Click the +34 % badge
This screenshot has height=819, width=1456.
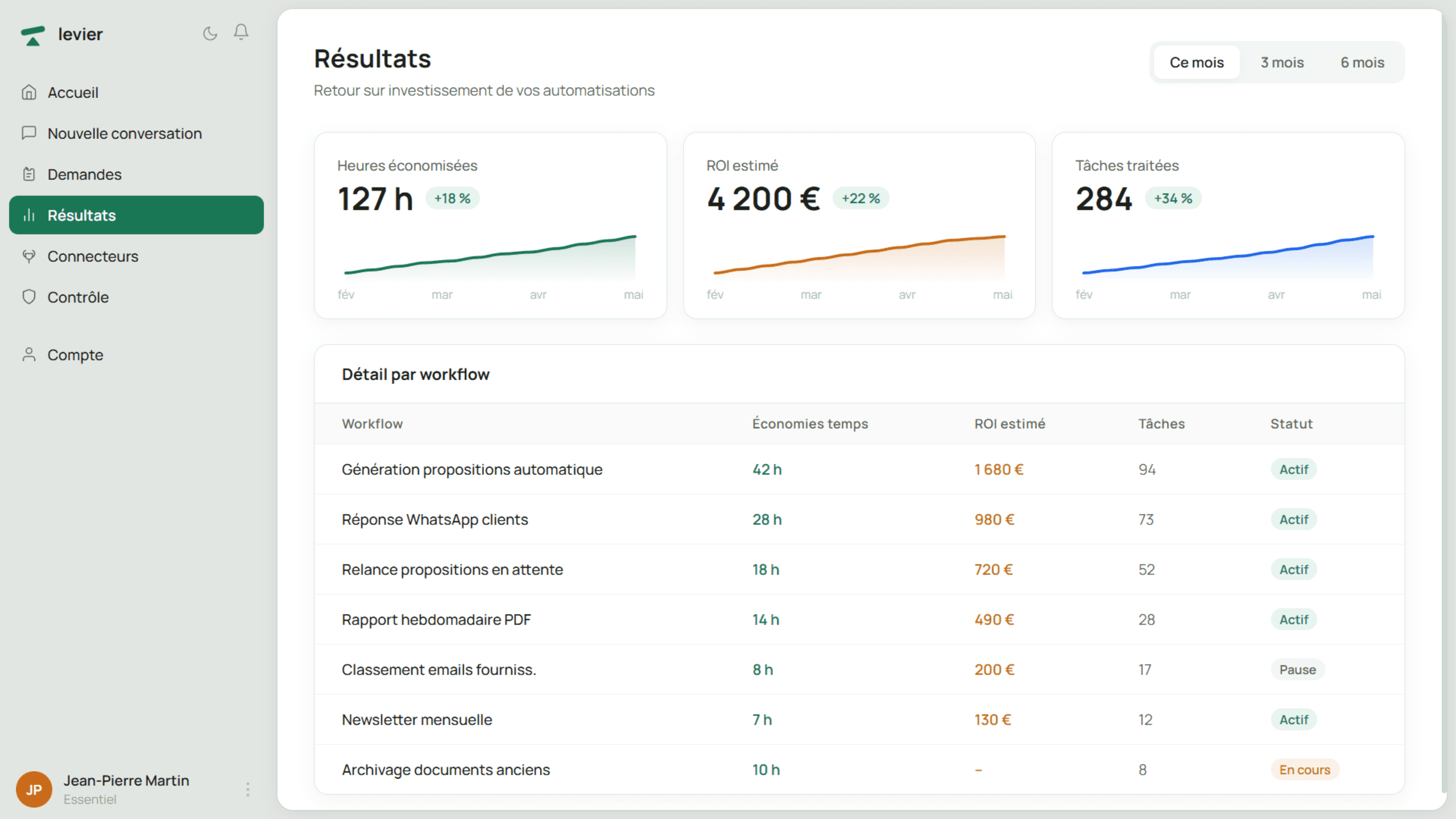tap(1173, 198)
